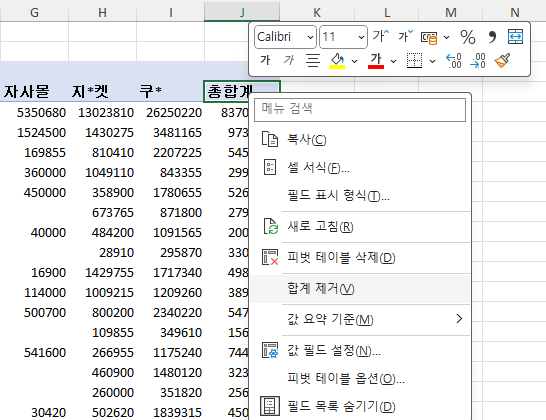Toggle bold formatting in mini toolbar
The width and height of the screenshot is (546, 420).
tap(265, 60)
